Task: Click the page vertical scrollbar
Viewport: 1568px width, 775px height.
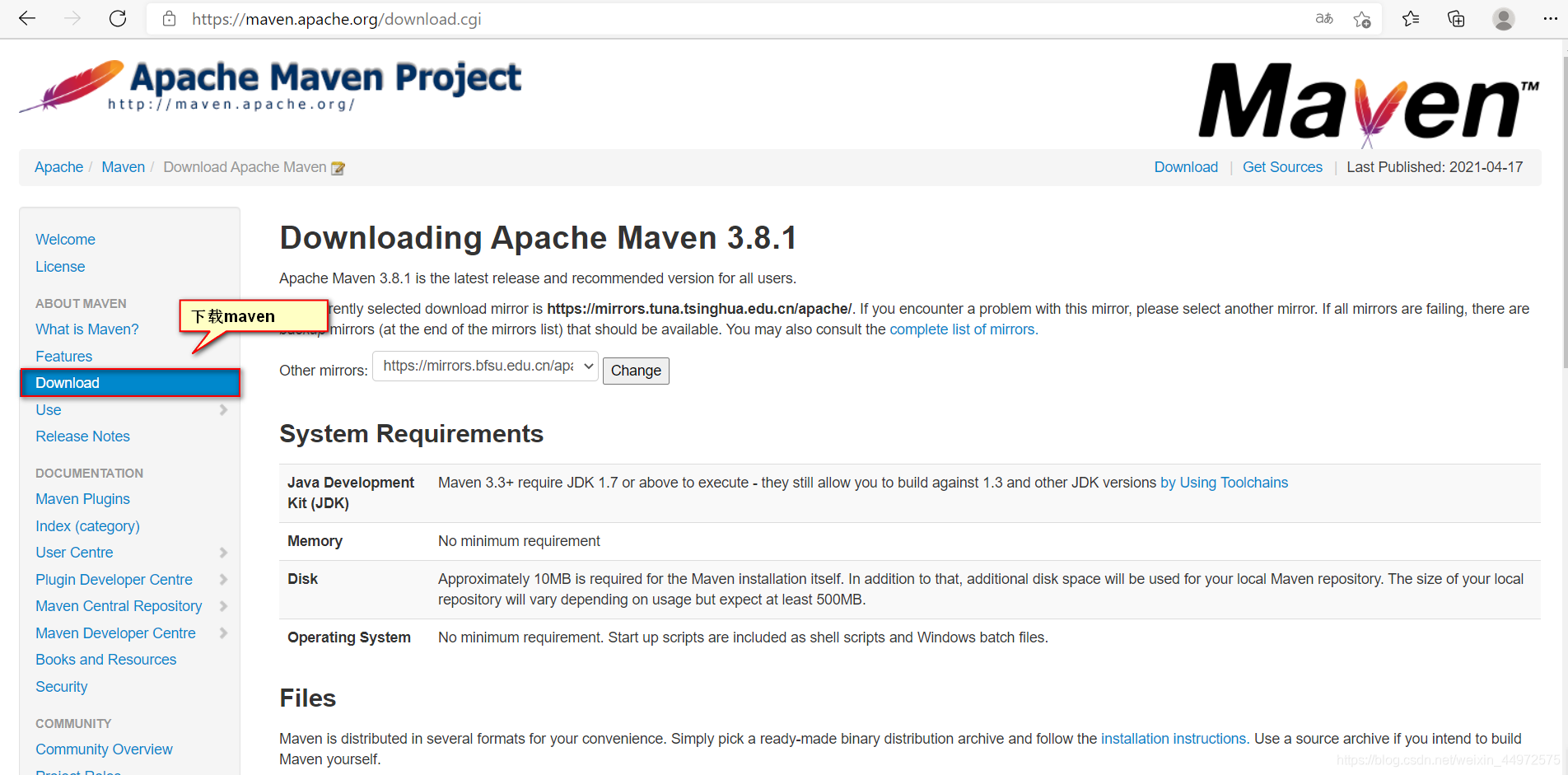Action: tap(1564, 212)
